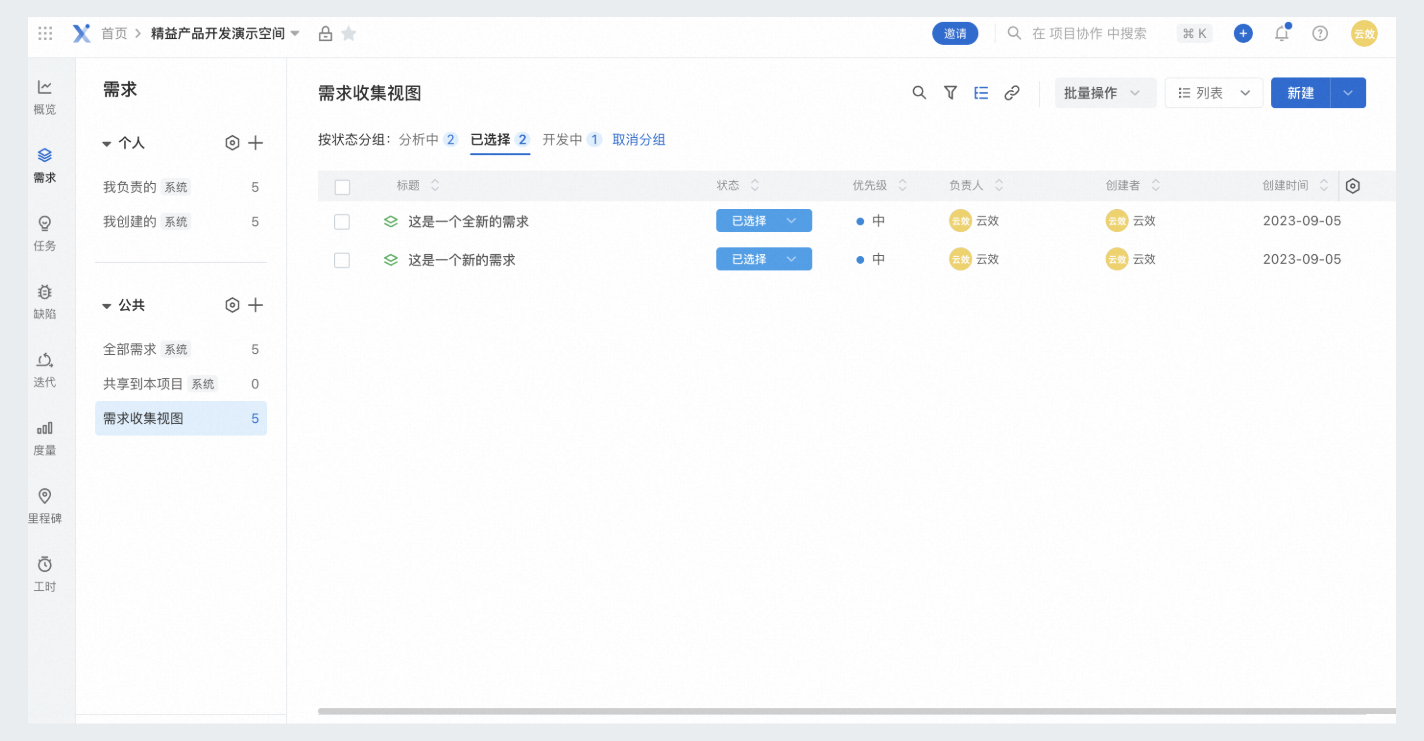Open requirement 这是一个新的需求

461,260
